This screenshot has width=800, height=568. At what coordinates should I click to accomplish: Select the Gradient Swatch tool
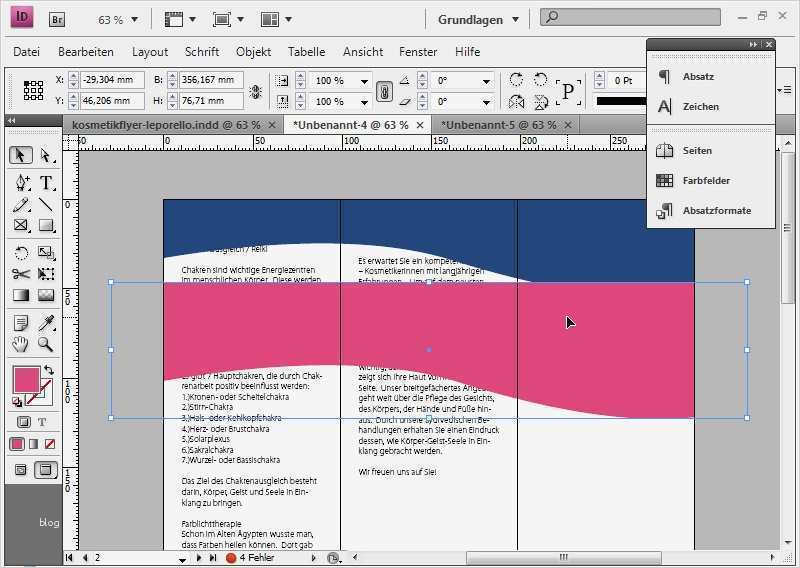pos(21,295)
